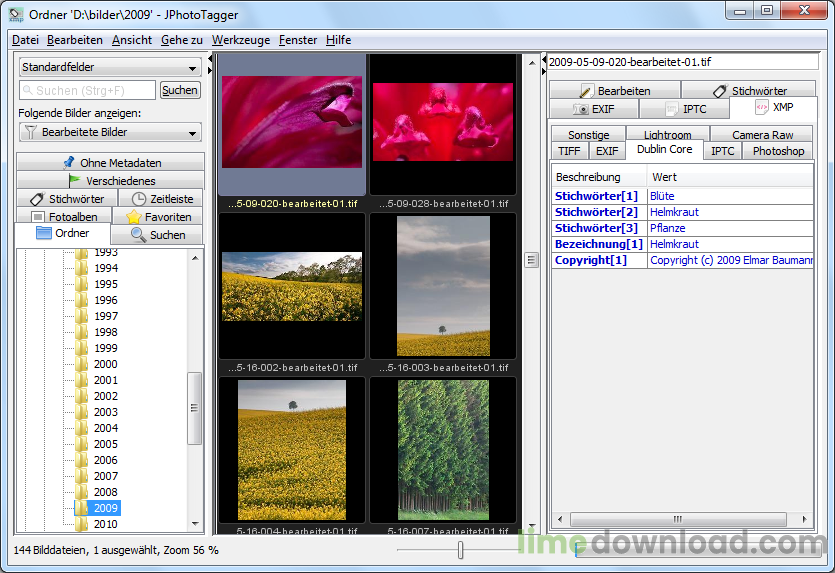Open the Werkzeuge menu
The image size is (835, 573).
pyautogui.click(x=241, y=40)
